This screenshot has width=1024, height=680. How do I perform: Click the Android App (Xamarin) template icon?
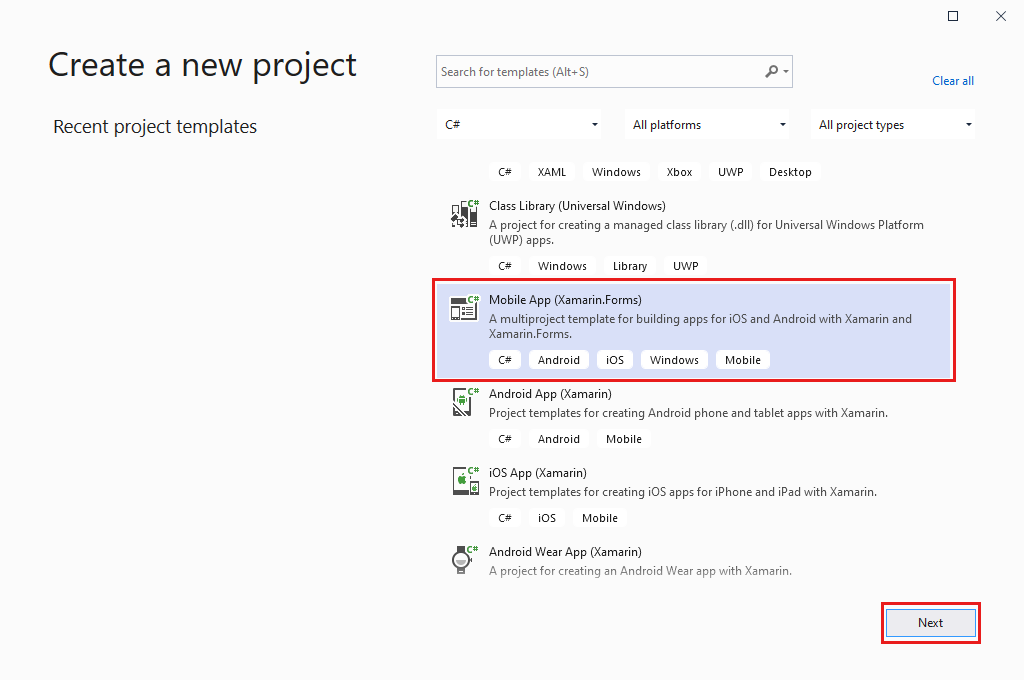click(465, 402)
